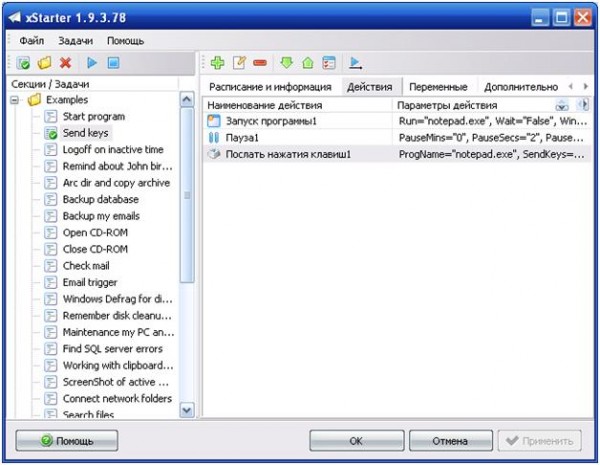Remove action with red minus icon
Viewport: 600px width, 465px height.
point(260,63)
